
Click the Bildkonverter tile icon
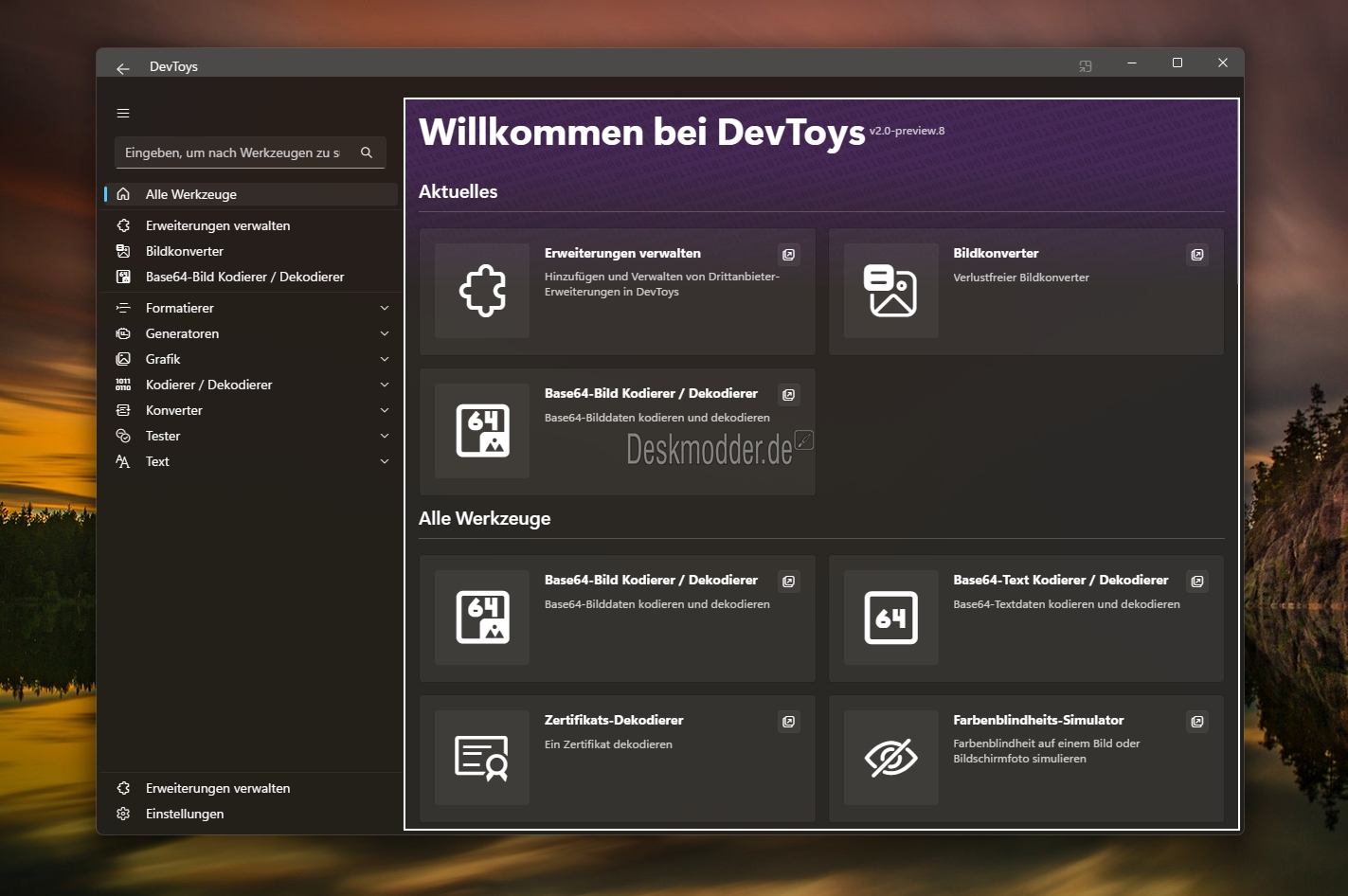[891, 291]
